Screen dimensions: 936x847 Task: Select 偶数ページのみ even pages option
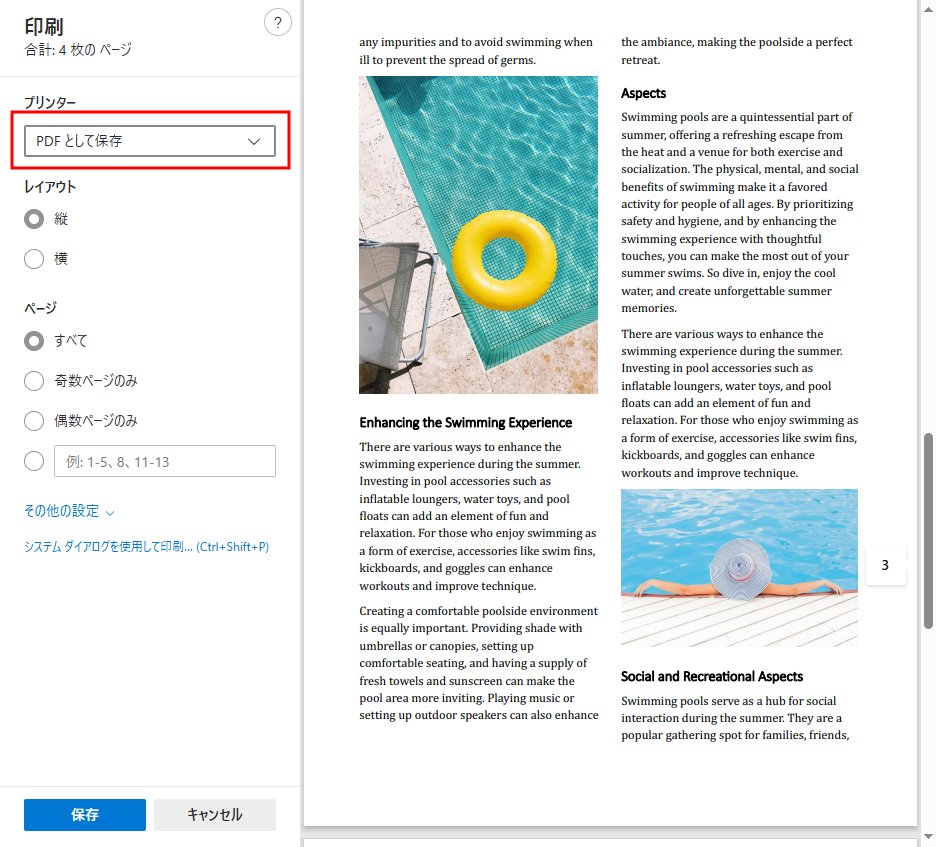coord(34,421)
